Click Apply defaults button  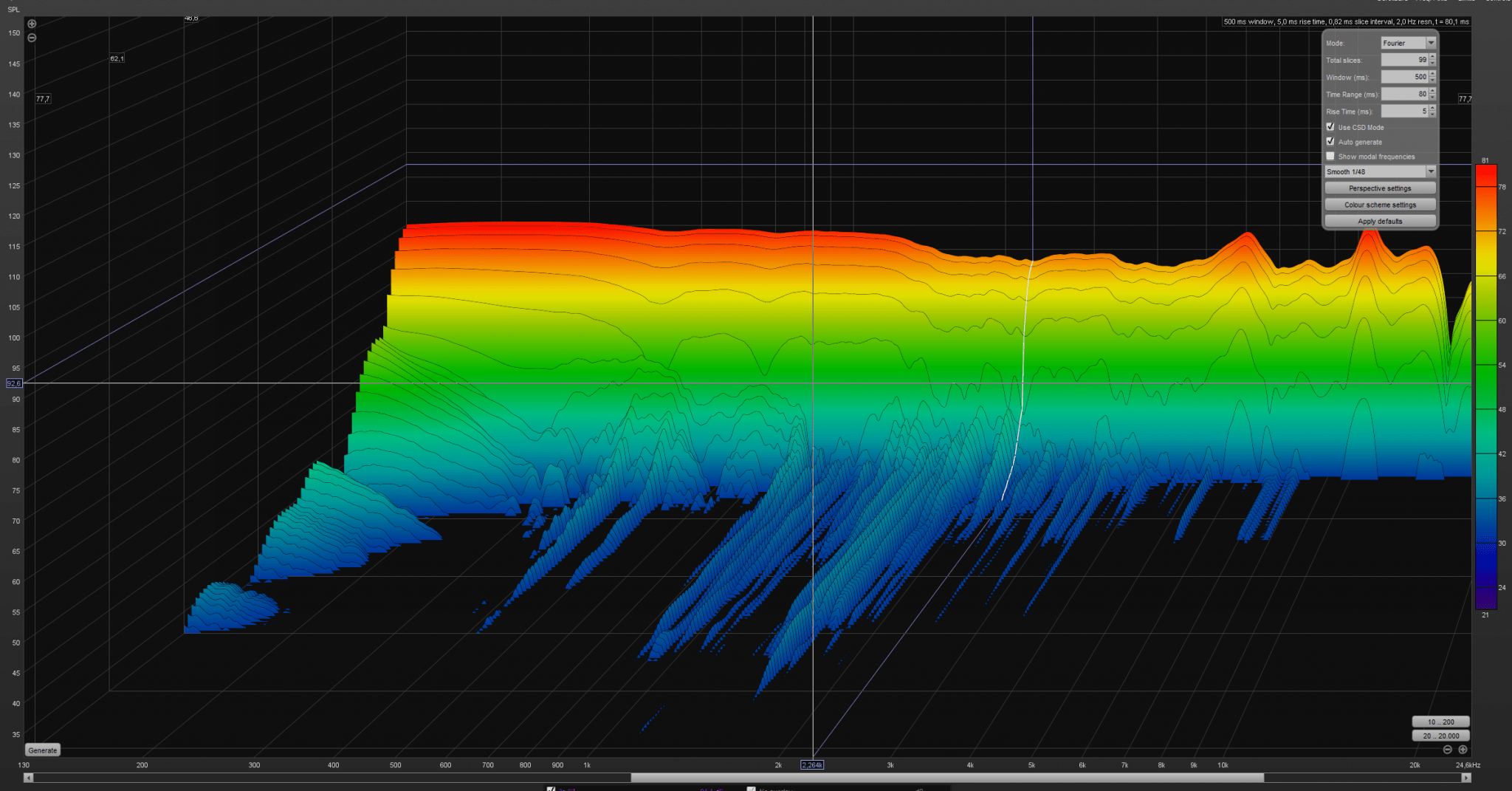pos(1380,221)
